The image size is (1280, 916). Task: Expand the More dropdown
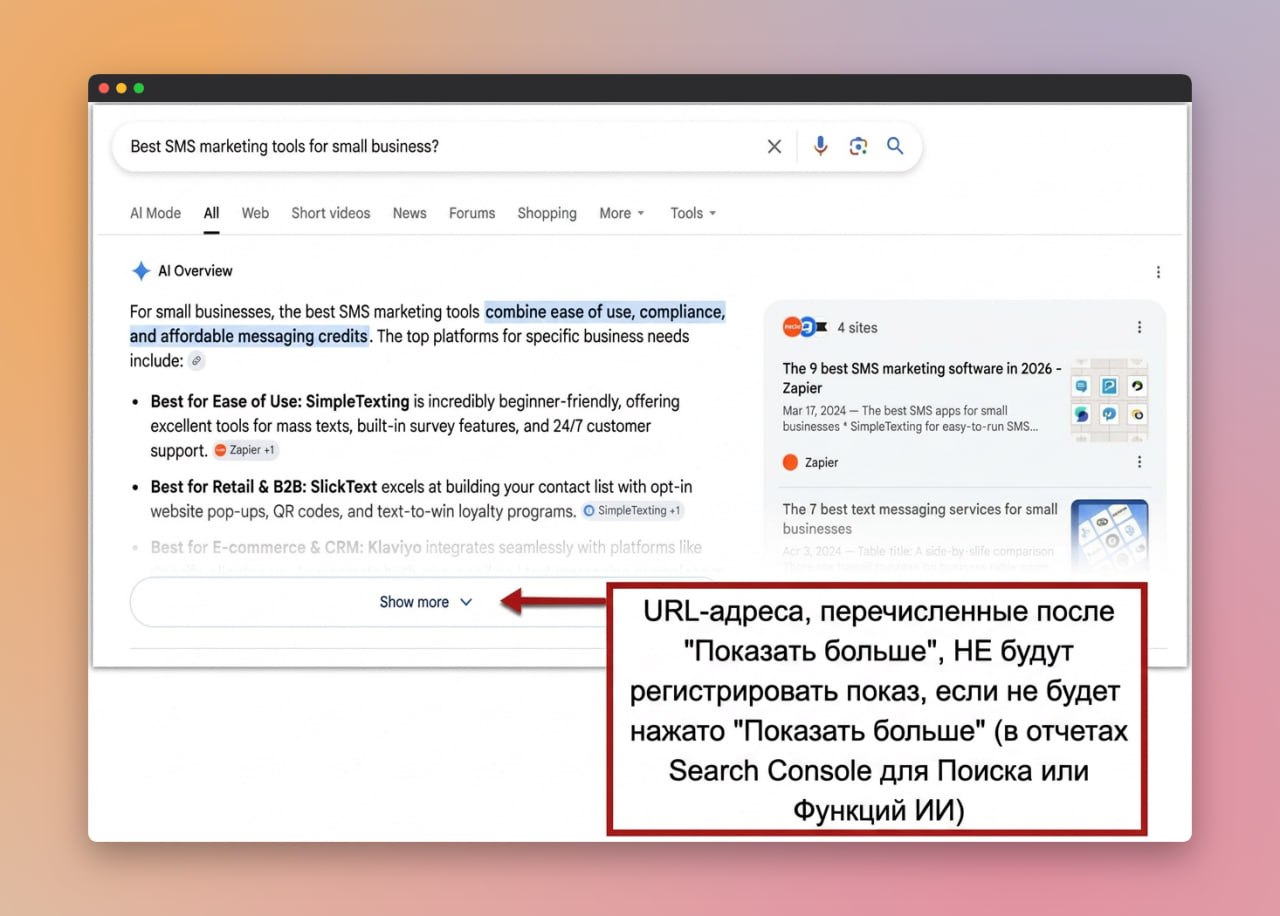[x=622, y=213]
